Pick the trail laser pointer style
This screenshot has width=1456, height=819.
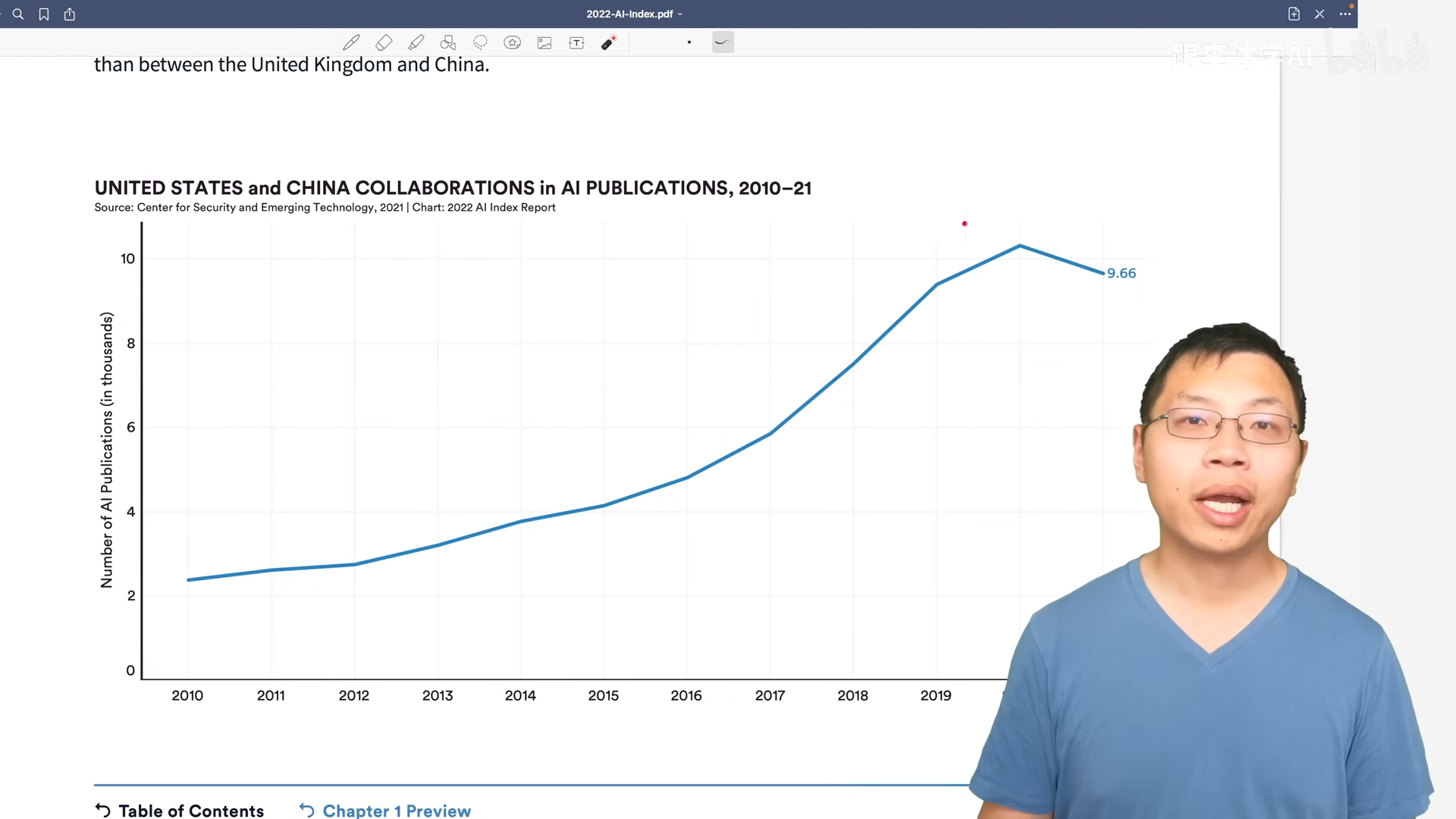pos(723,42)
